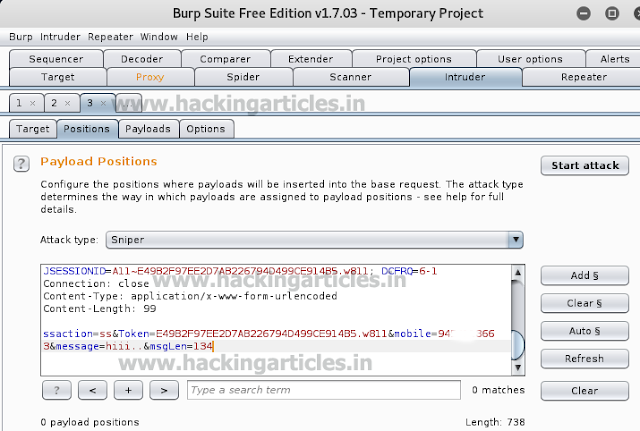Image resolution: width=640 pixels, height=431 pixels.
Task: Click the Clear button beside search
Action: [585, 391]
